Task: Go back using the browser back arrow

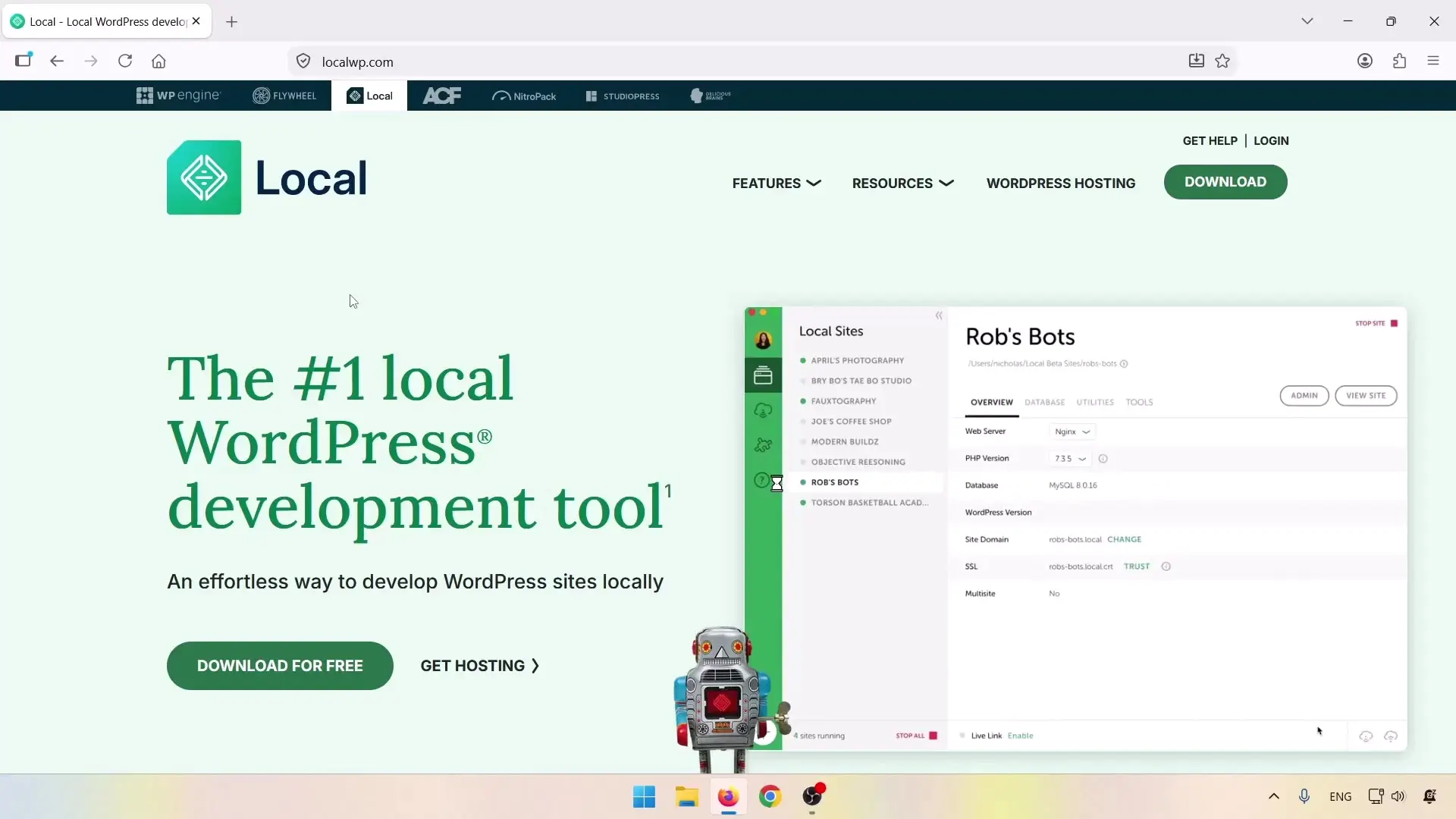Action: pyautogui.click(x=57, y=61)
